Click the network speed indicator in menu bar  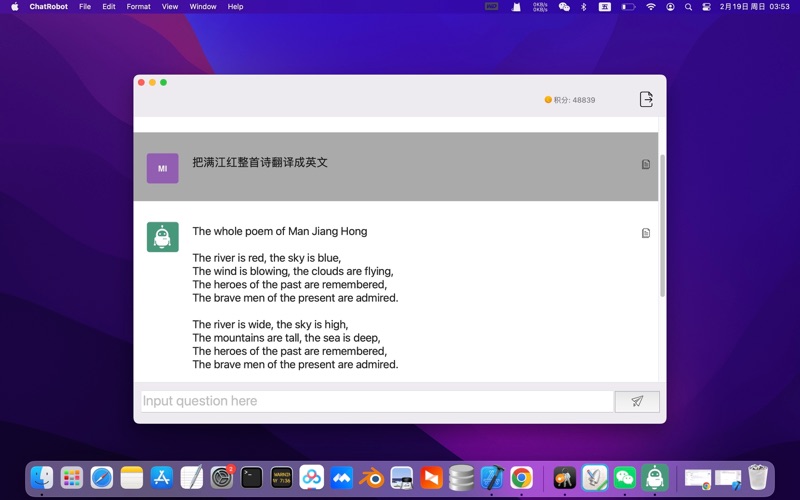click(540, 7)
